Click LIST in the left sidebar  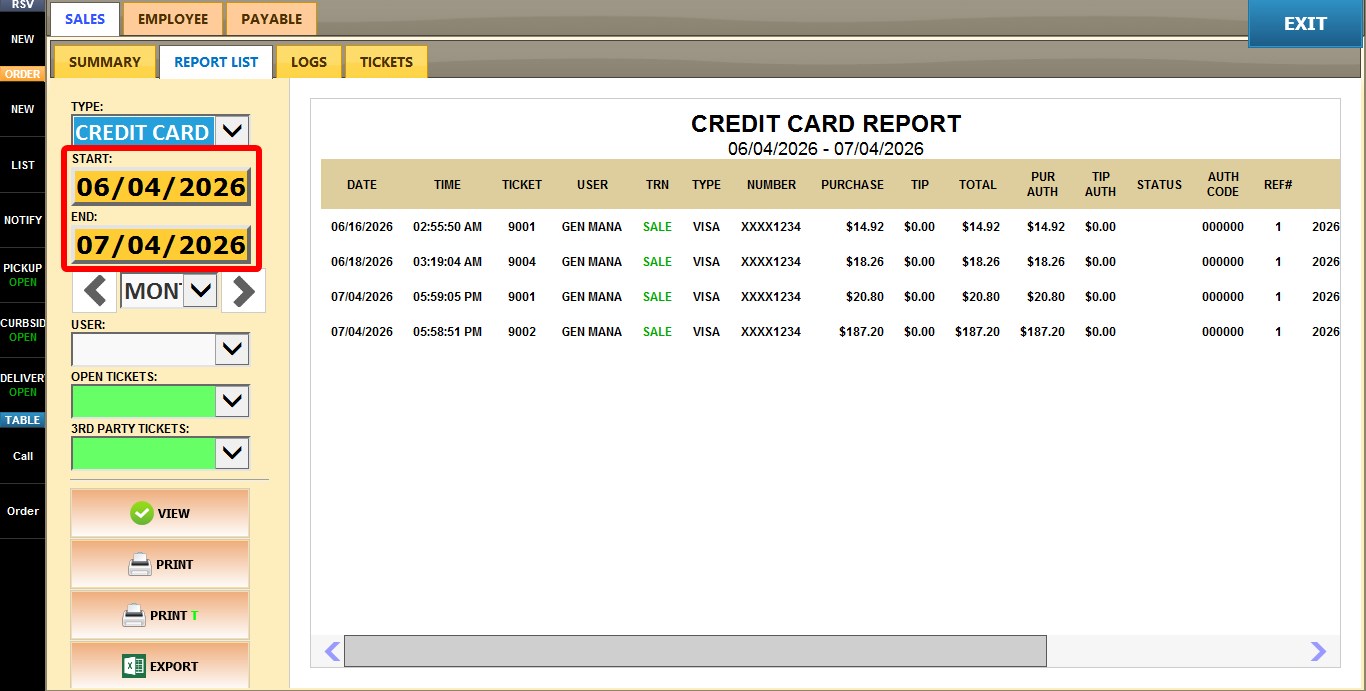22,165
